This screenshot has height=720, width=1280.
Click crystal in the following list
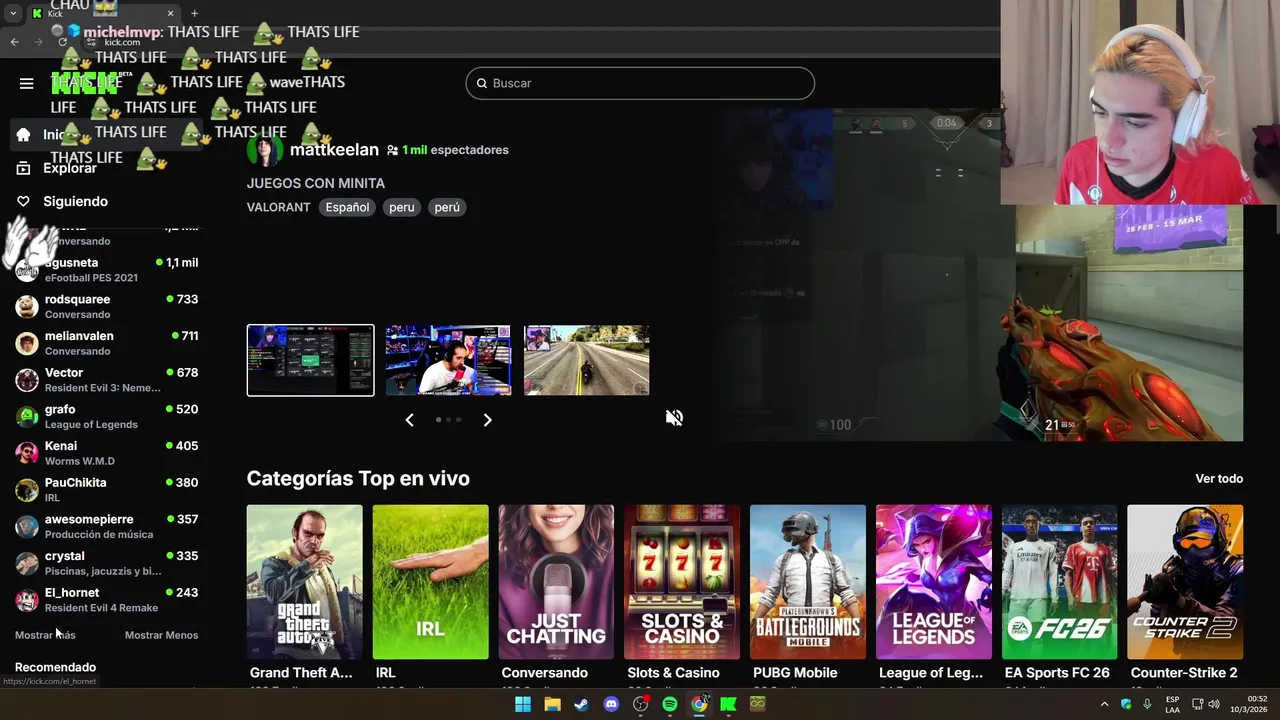(x=106, y=563)
